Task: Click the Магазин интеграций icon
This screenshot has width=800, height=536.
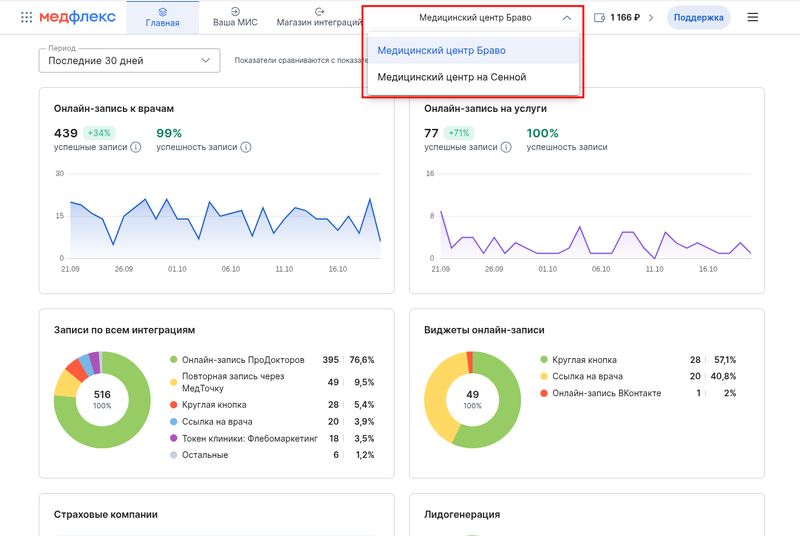Action: click(x=319, y=11)
